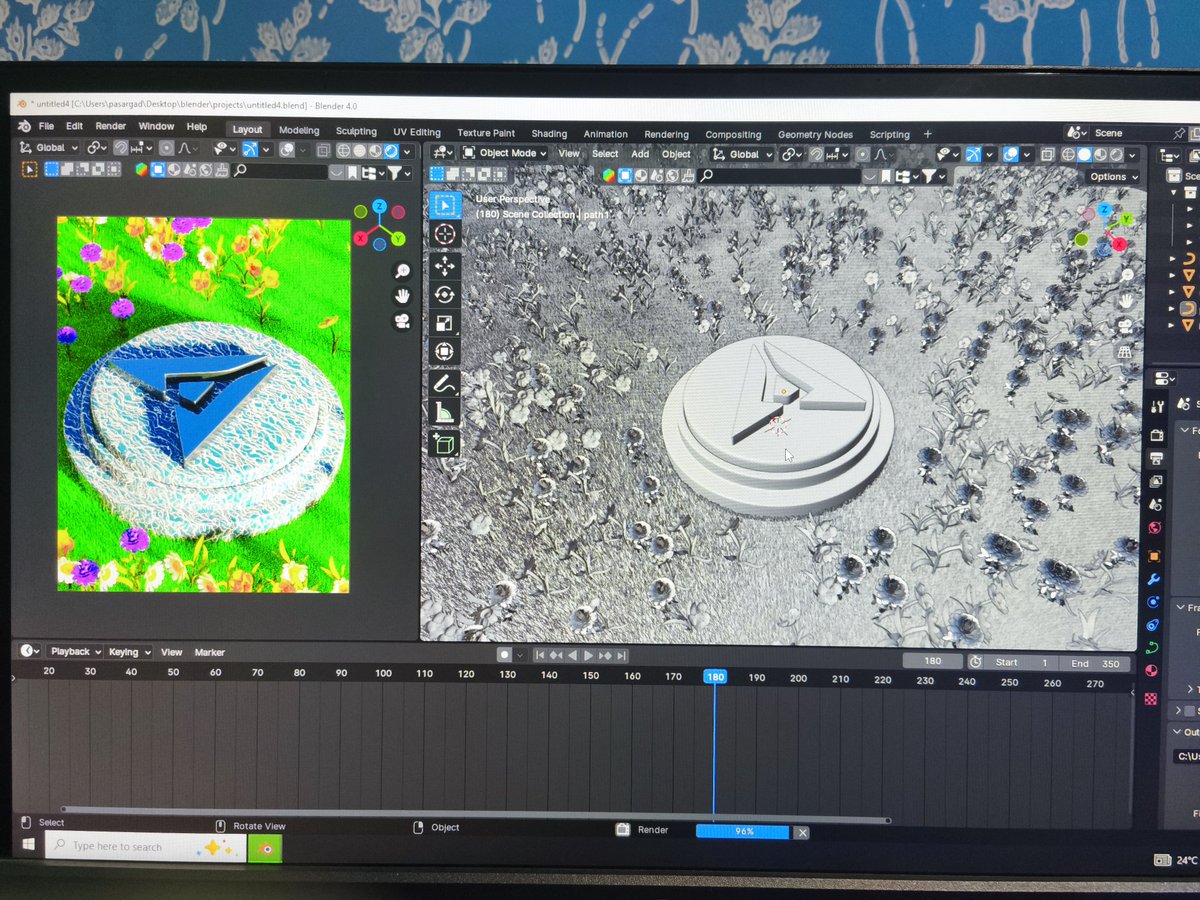Switch to the Geometry Nodes workspace tab
This screenshot has height=900, width=1200.
point(815,134)
